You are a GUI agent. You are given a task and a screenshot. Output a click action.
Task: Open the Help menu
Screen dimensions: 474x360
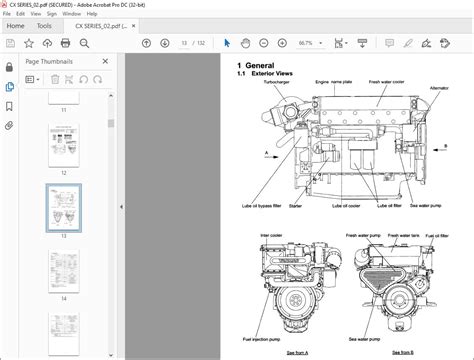coord(92,14)
